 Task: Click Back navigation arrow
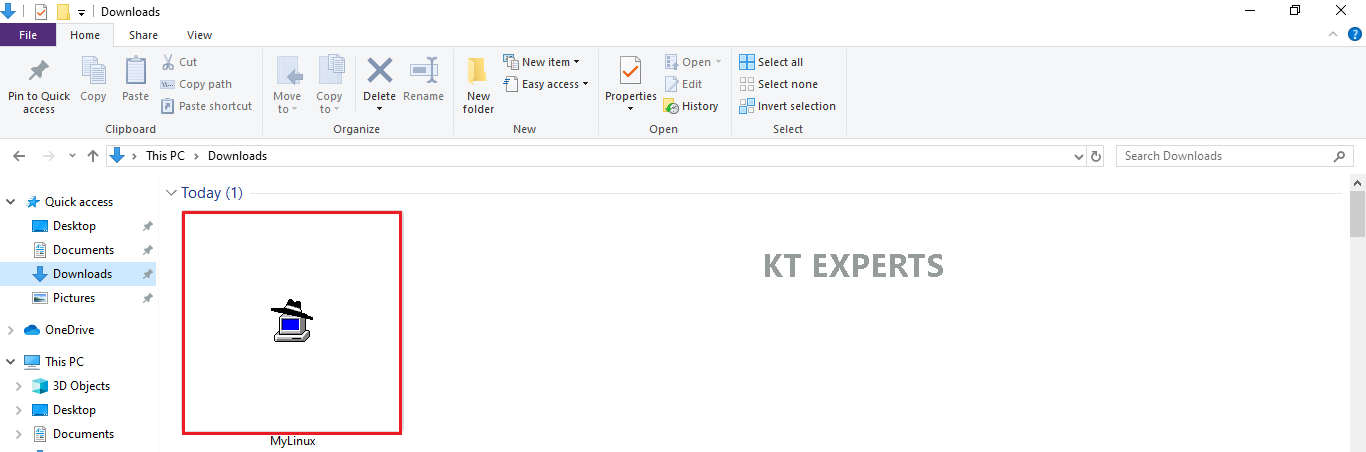[x=19, y=156]
